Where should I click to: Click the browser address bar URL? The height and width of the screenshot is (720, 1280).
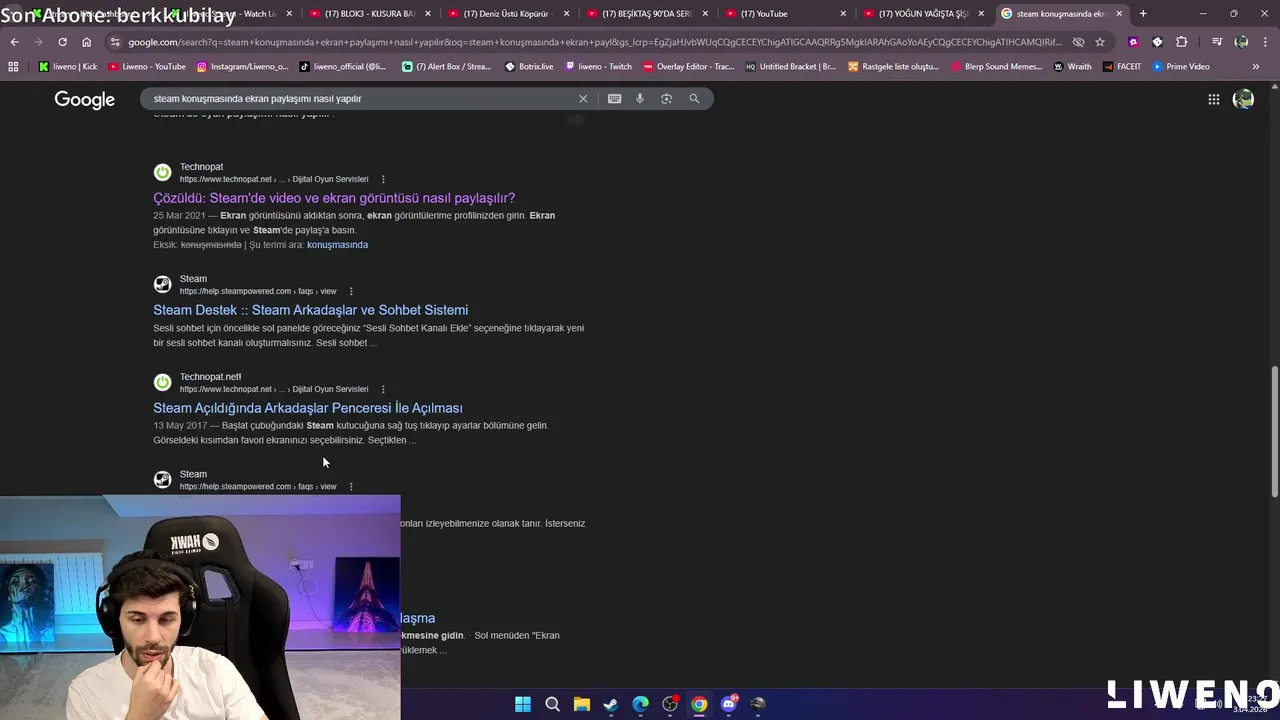point(595,42)
